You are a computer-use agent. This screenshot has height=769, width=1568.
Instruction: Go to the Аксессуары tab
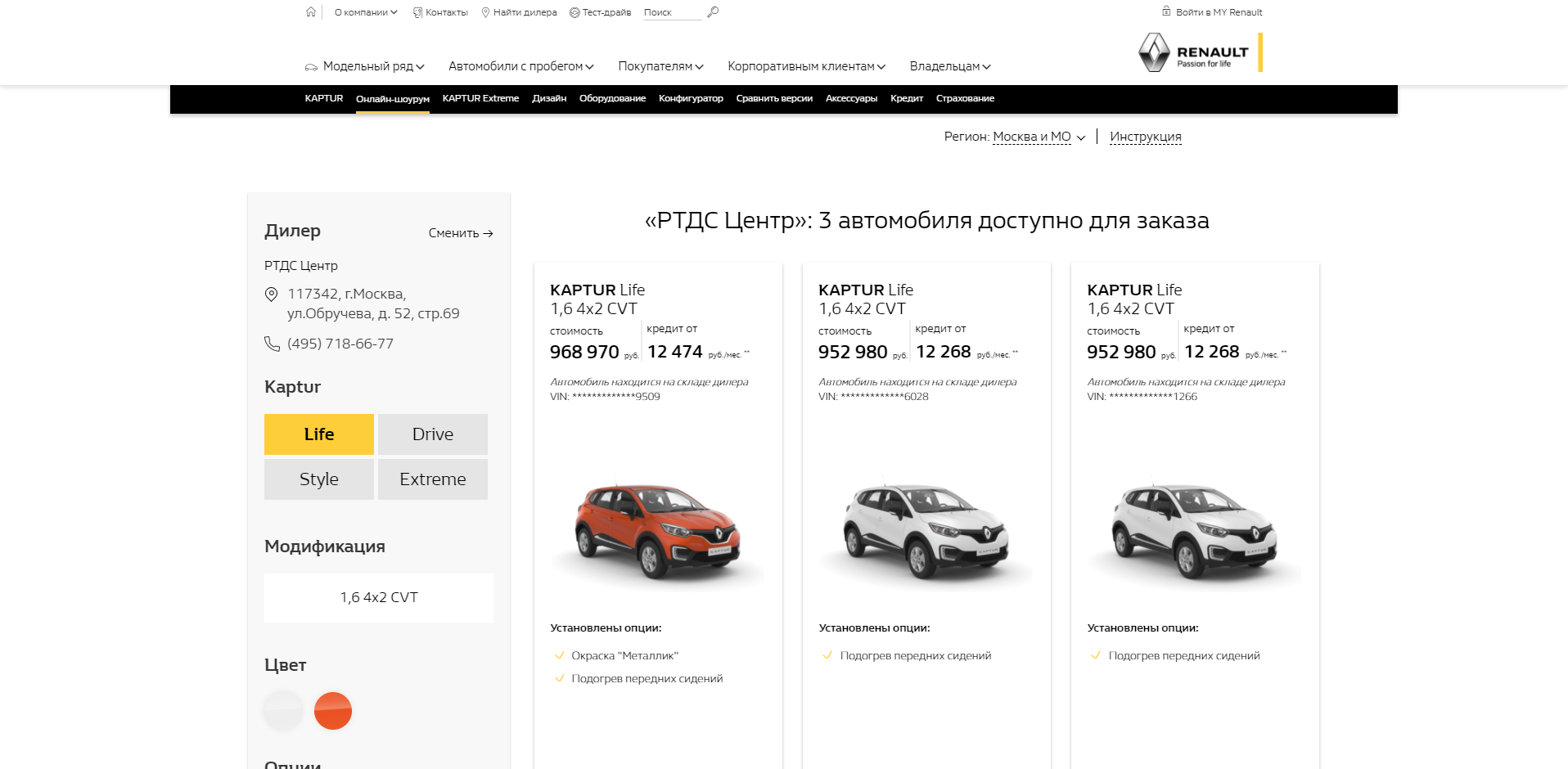pyautogui.click(x=851, y=98)
